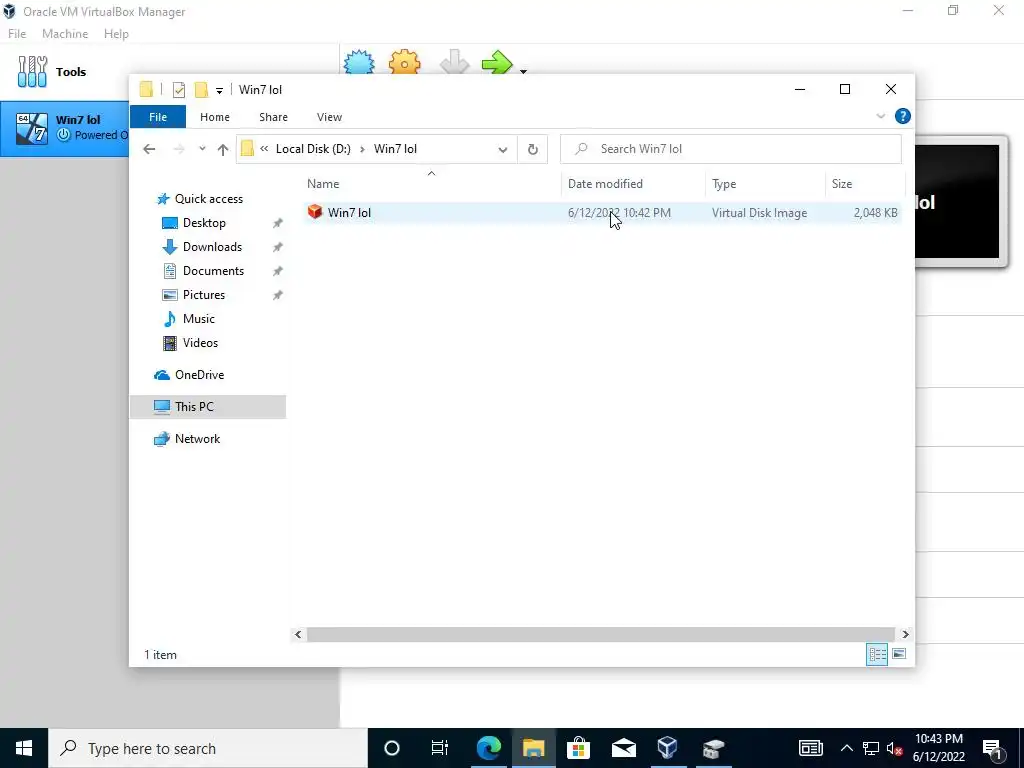Launch Microsoft Edge from taskbar
The height and width of the screenshot is (768, 1024).
click(488, 748)
